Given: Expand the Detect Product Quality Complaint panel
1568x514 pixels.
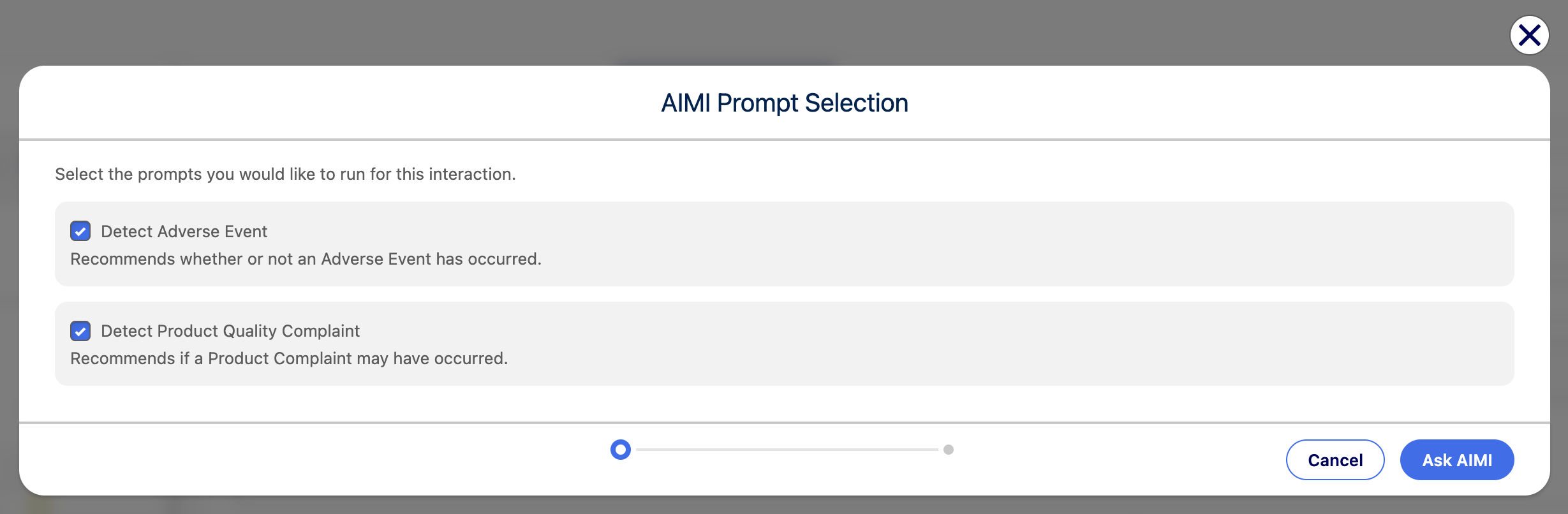Looking at the screenshot, I should coord(784,344).
